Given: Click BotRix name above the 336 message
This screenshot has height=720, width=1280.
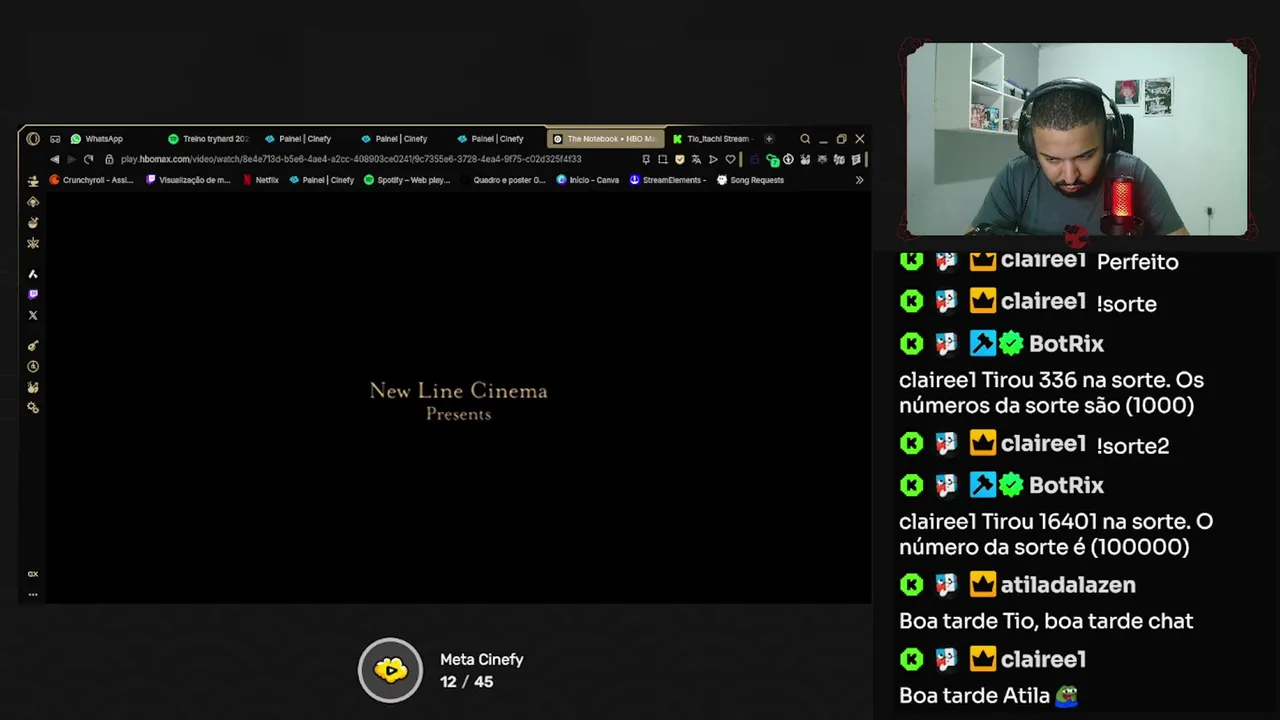Looking at the screenshot, I should tap(1066, 344).
